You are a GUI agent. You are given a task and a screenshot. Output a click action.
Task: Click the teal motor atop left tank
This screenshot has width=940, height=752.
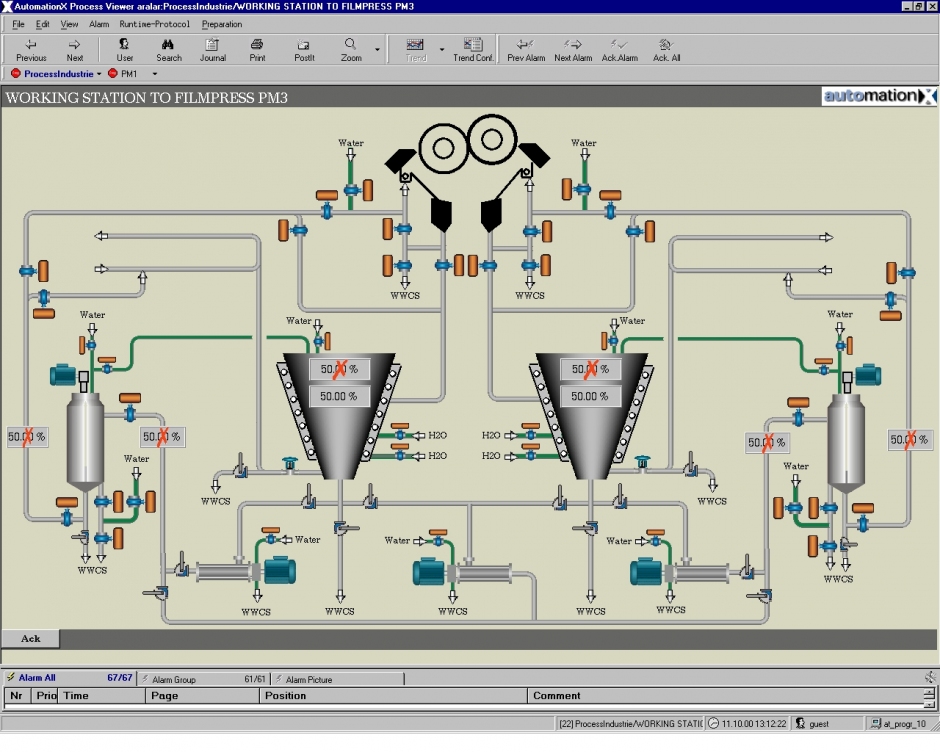coord(62,375)
